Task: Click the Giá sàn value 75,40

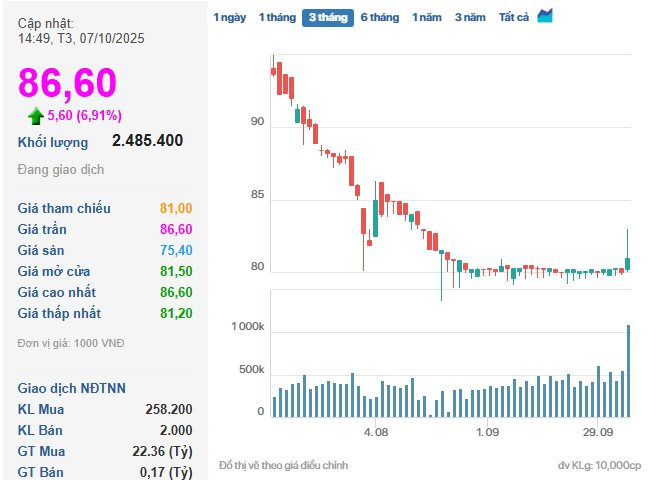Action: (x=175, y=250)
